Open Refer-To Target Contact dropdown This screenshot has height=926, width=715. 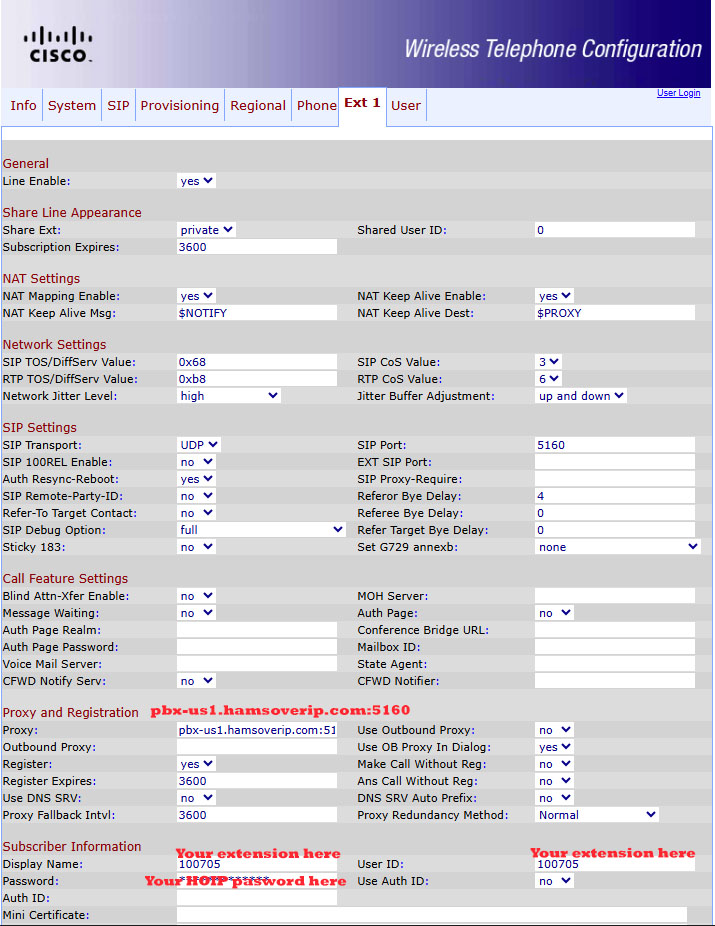click(197, 513)
